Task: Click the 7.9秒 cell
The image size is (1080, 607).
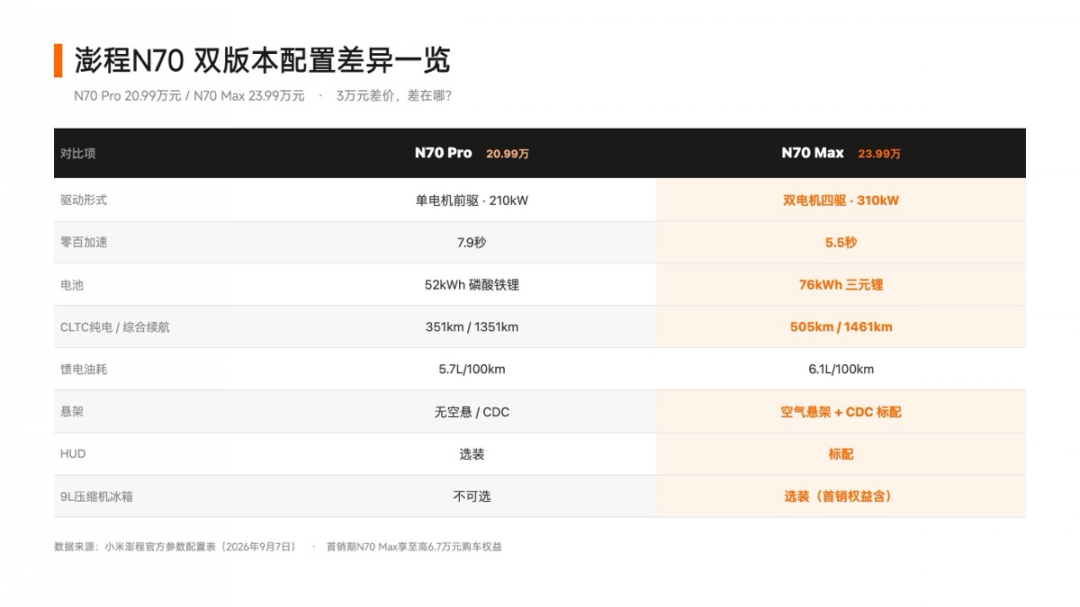Action: 472,243
